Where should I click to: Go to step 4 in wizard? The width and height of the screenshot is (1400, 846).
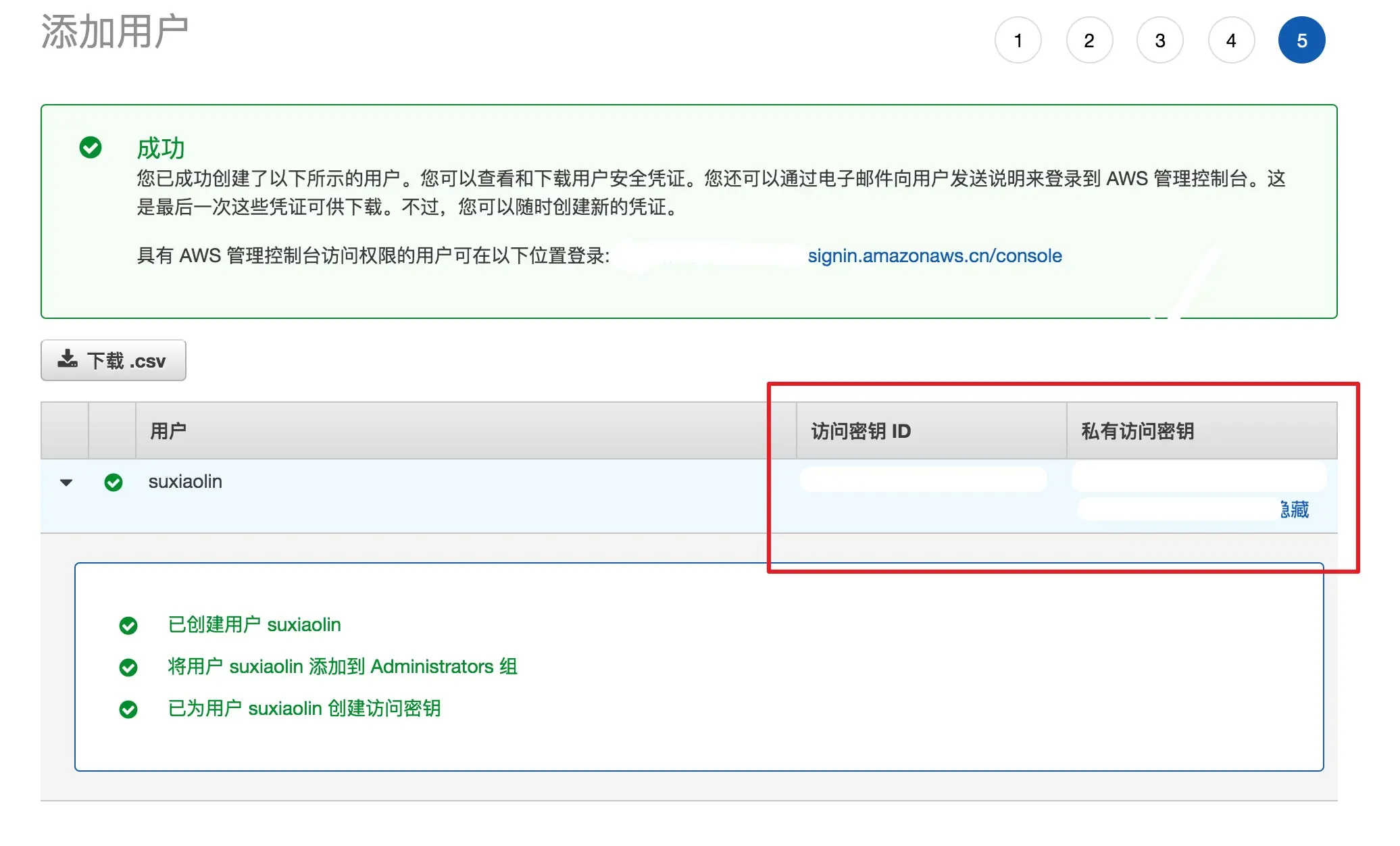coord(1231,41)
